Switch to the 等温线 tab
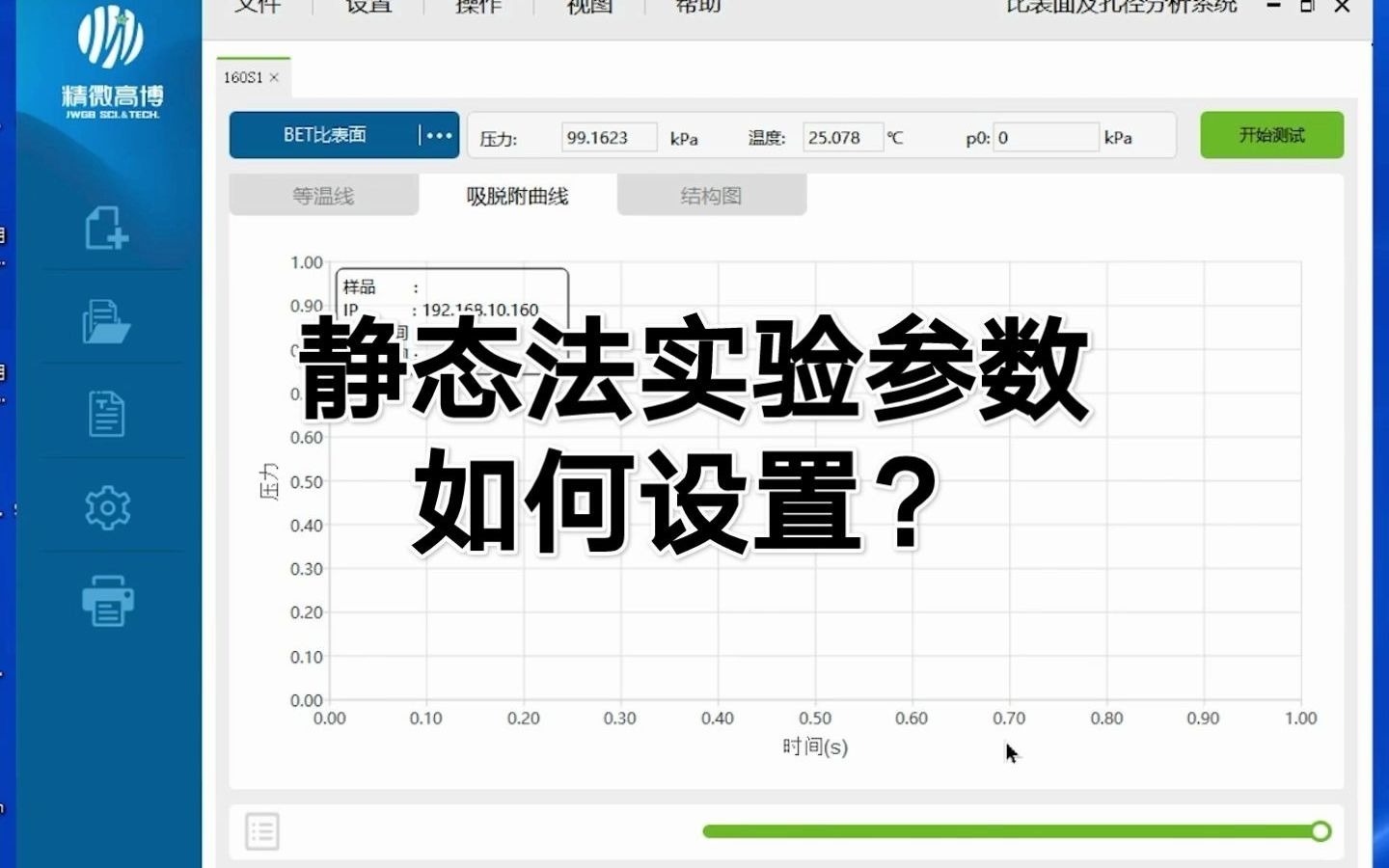The height and width of the screenshot is (868, 1389). pos(323,196)
